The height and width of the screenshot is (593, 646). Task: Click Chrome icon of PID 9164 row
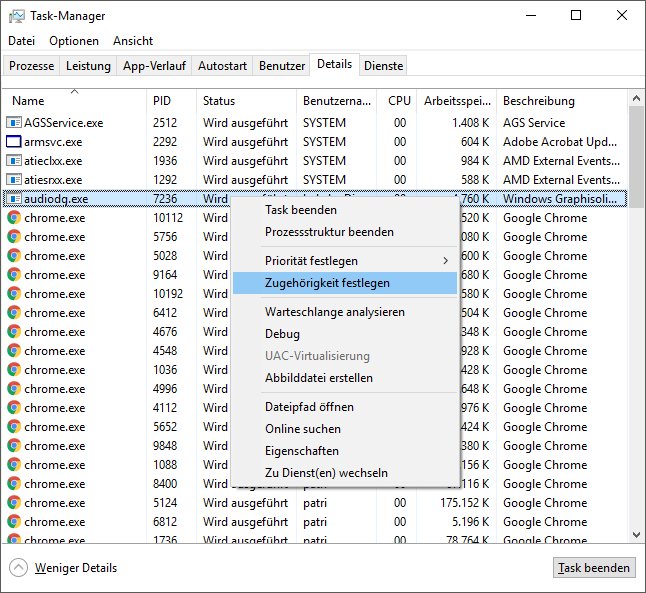tap(14, 274)
